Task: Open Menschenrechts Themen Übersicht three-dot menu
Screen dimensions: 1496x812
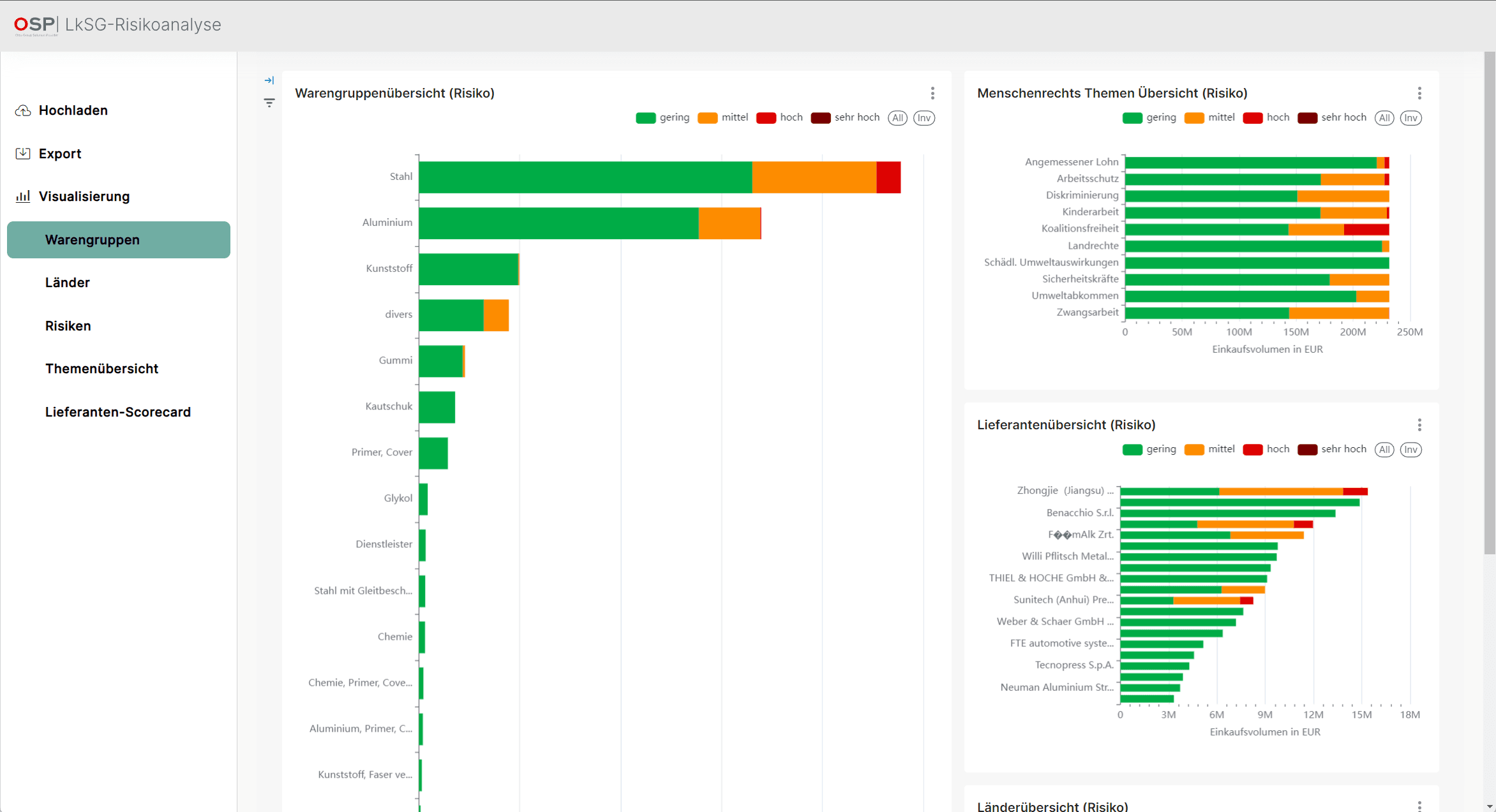Action: click(1419, 93)
